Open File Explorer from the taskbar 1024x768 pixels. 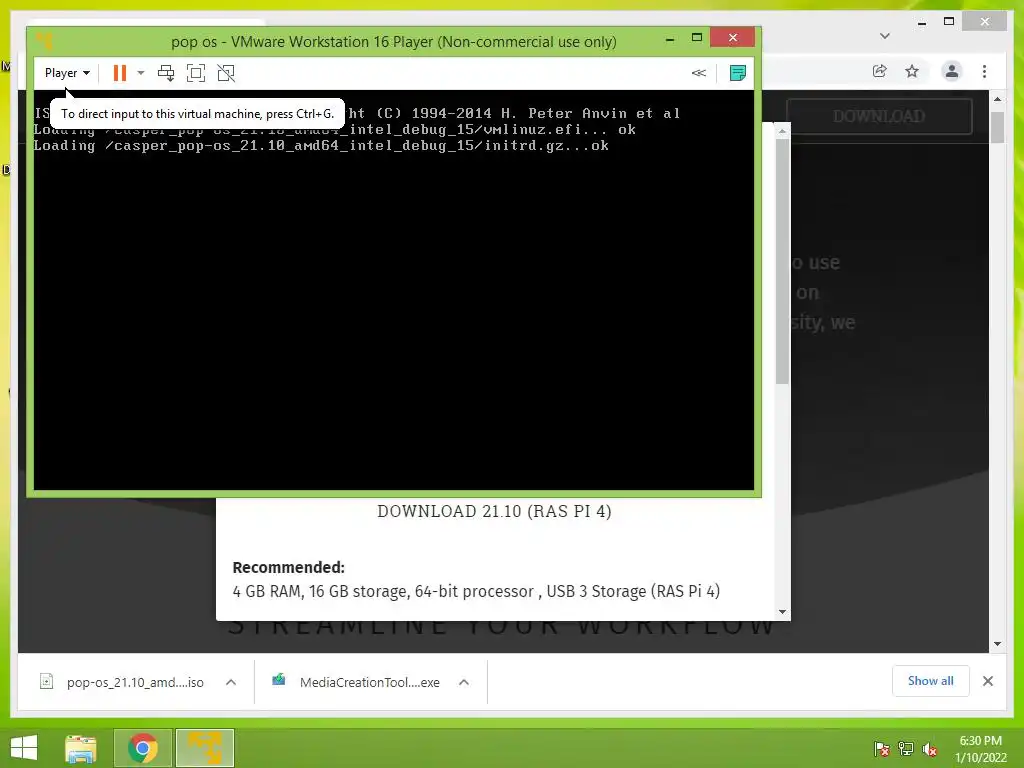pos(81,748)
